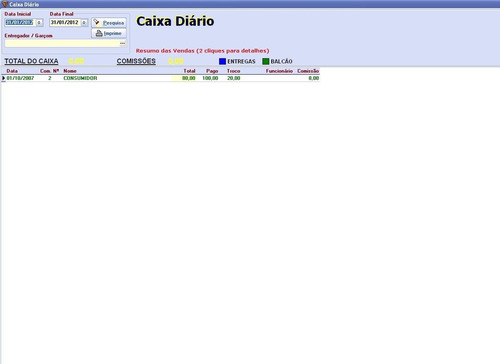Click the Pesquisa search button

point(109,23)
